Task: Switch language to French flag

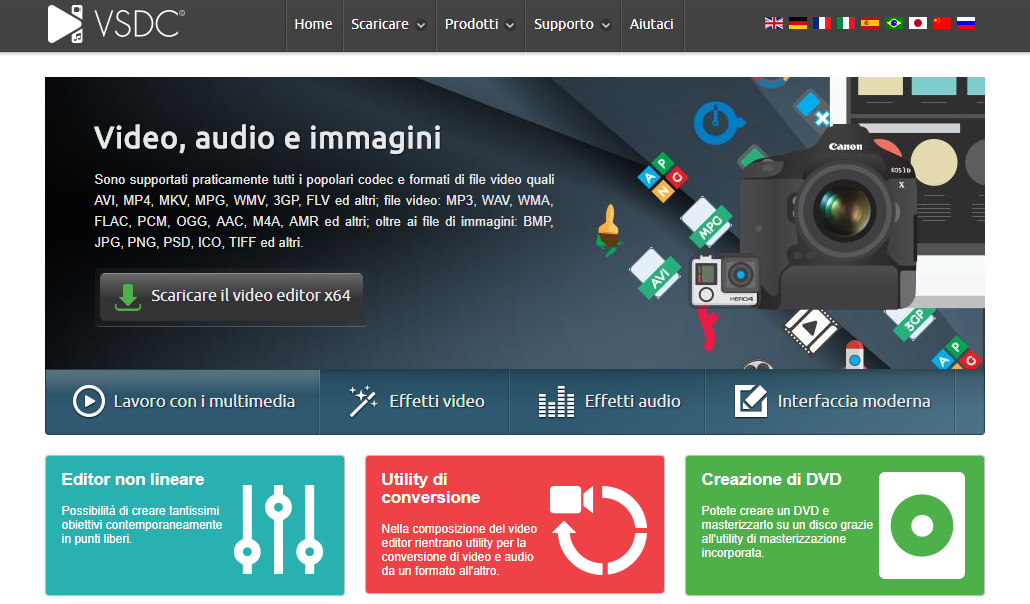Action: tap(822, 23)
